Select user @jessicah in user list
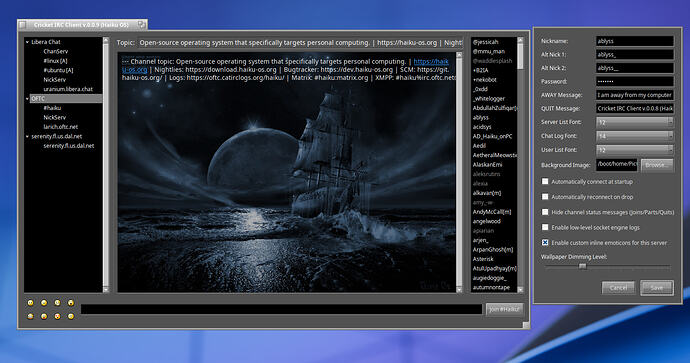Viewport: 690px width, 363px height. pos(486,42)
